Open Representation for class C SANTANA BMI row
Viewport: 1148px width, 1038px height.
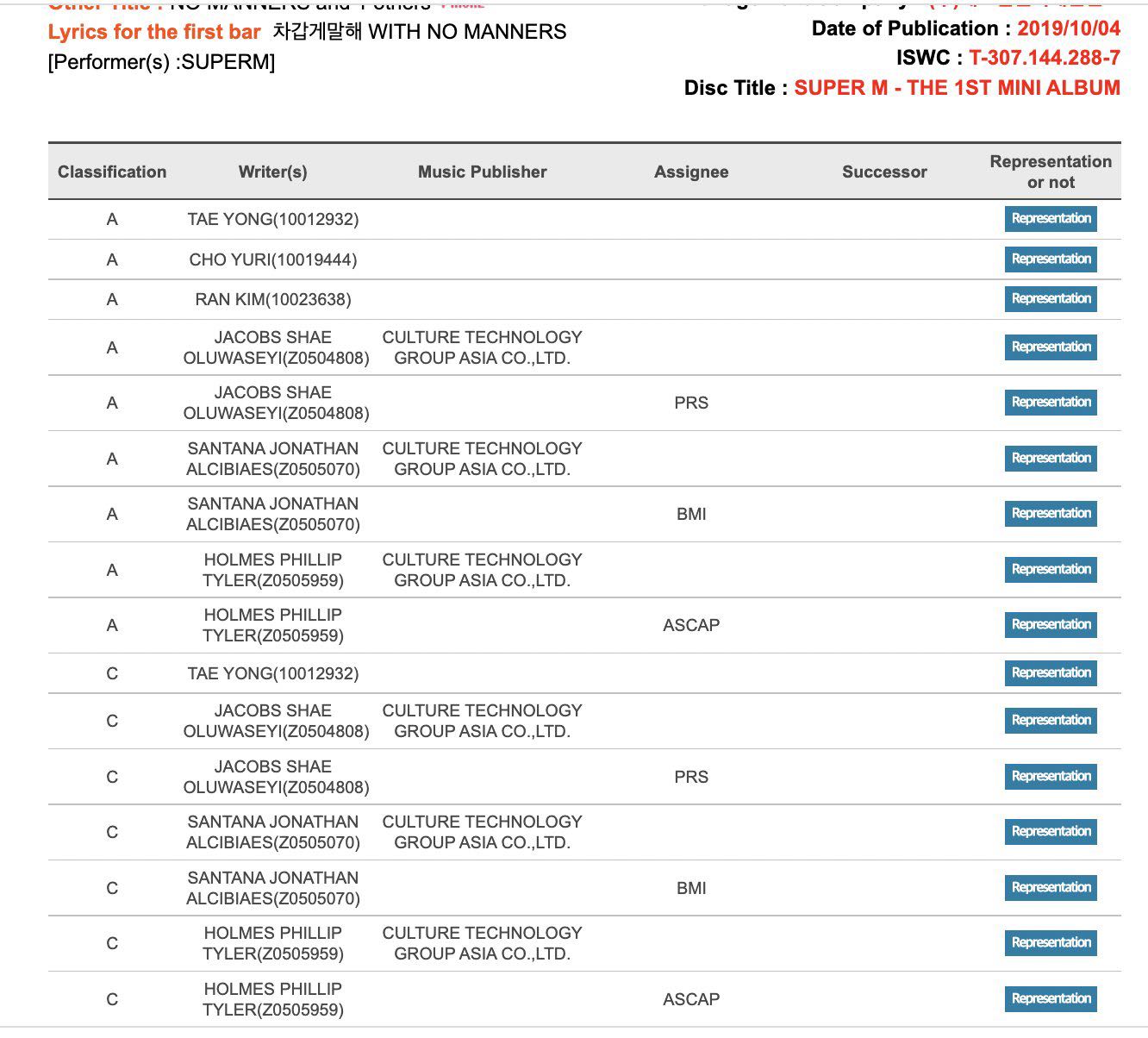point(1051,888)
